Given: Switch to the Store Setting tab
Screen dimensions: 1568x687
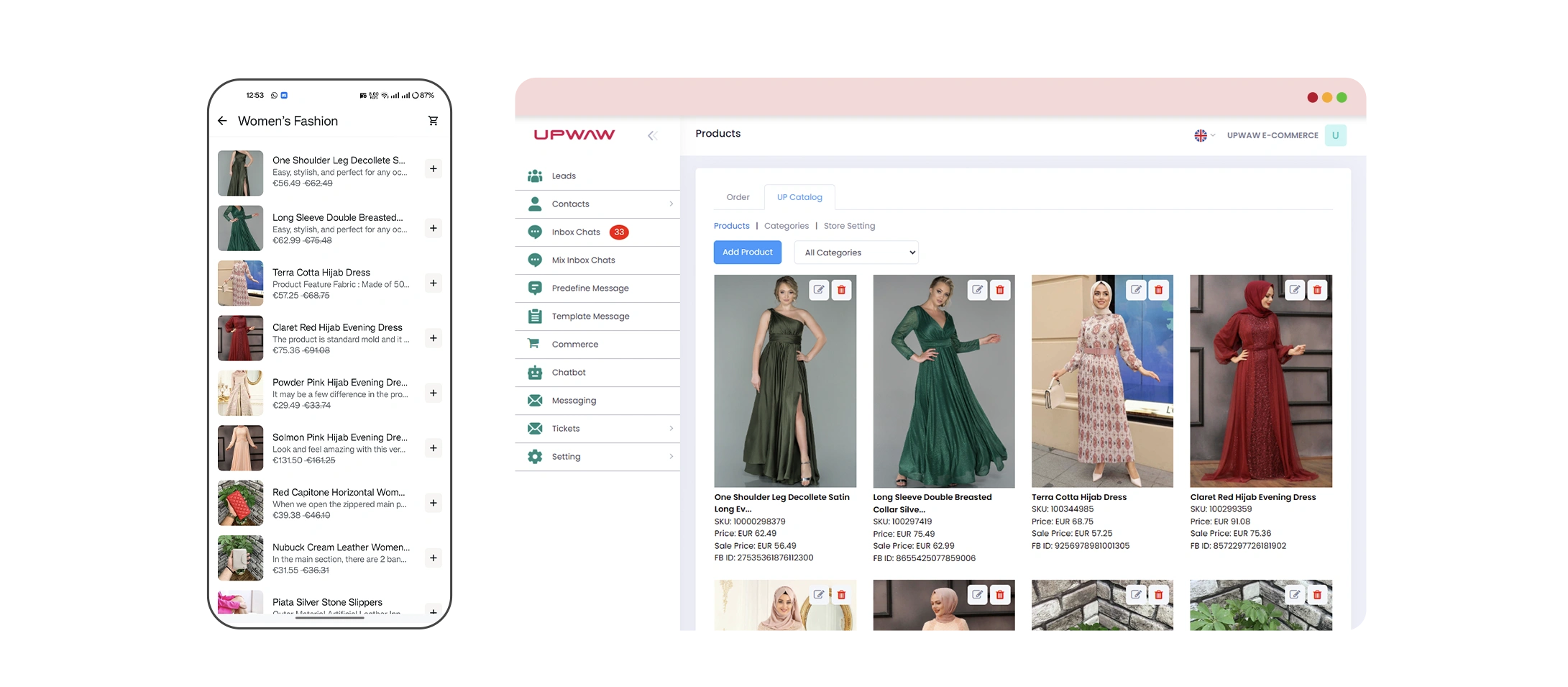Looking at the screenshot, I should tap(849, 225).
